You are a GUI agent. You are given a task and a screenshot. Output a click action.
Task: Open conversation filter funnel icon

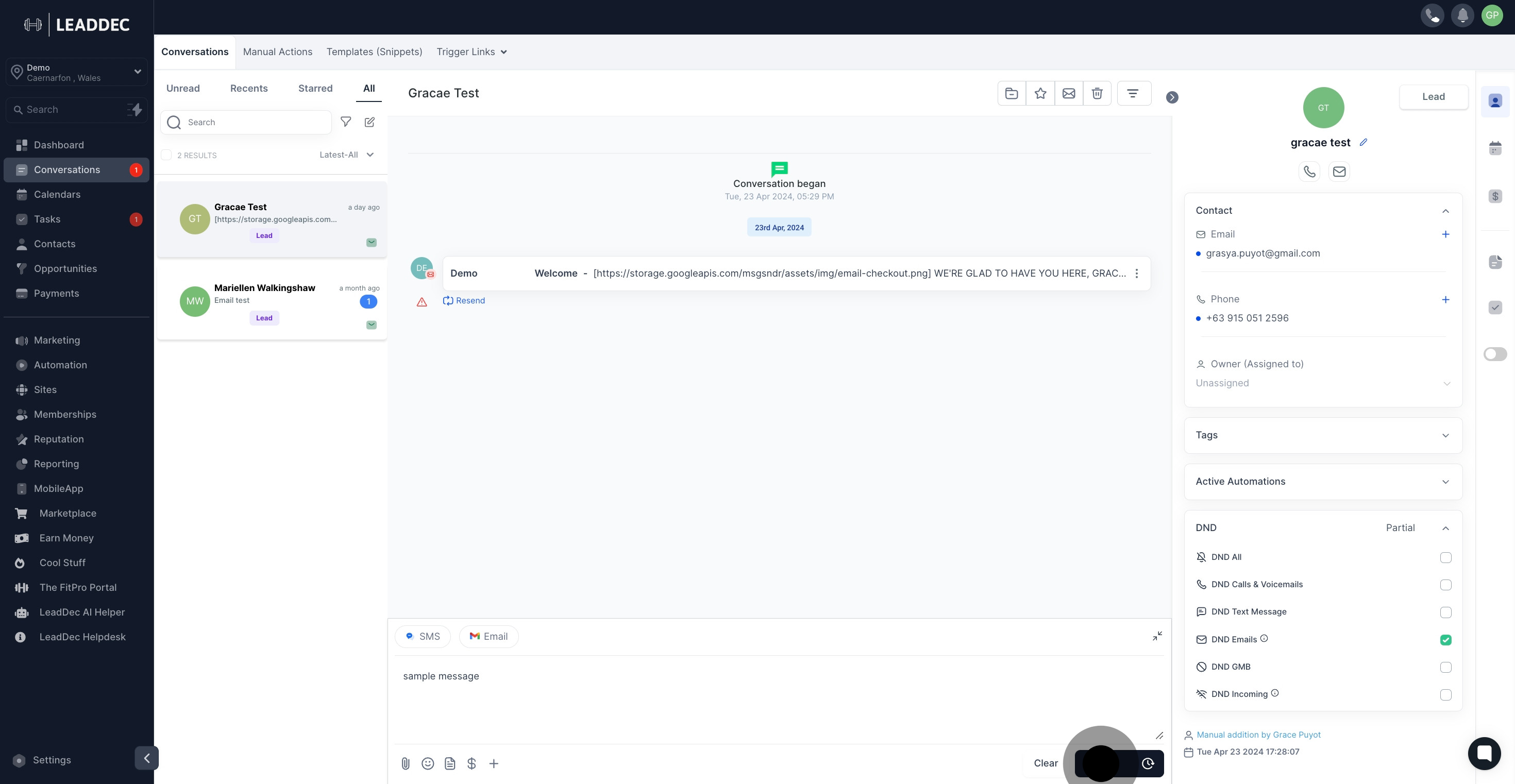(346, 122)
